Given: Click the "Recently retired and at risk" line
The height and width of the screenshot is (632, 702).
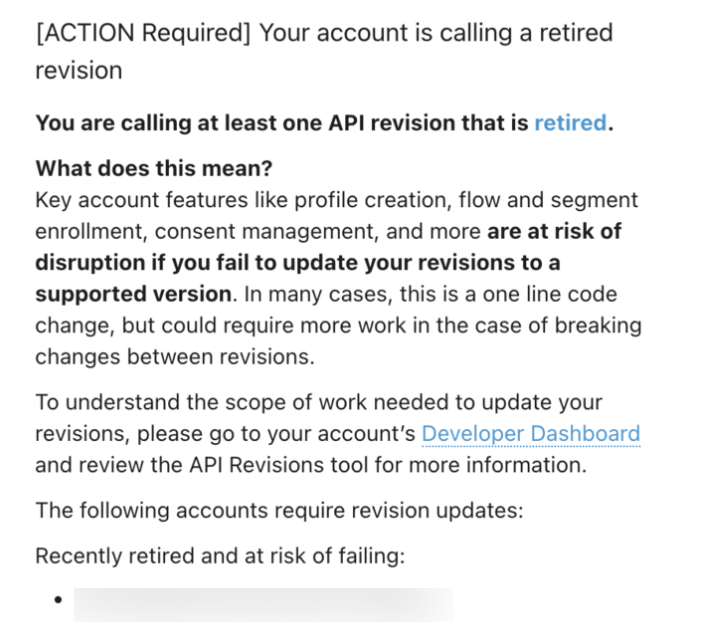Looking at the screenshot, I should click(x=220, y=556).
